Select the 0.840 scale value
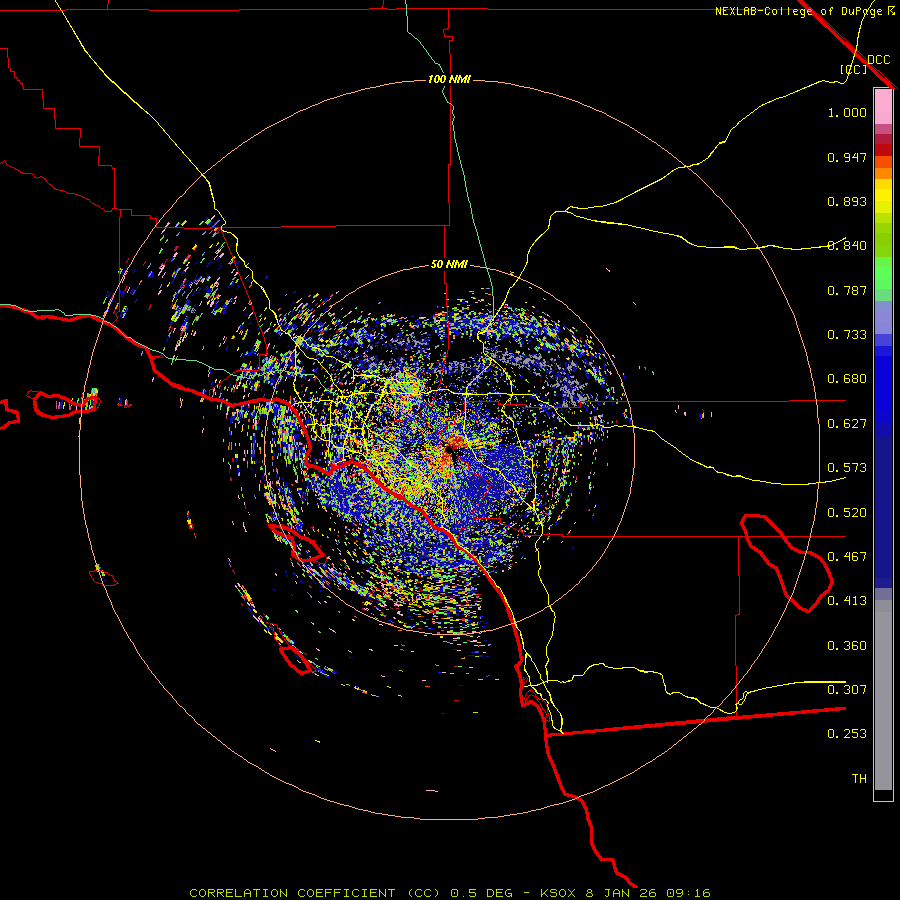900x900 pixels. (847, 246)
